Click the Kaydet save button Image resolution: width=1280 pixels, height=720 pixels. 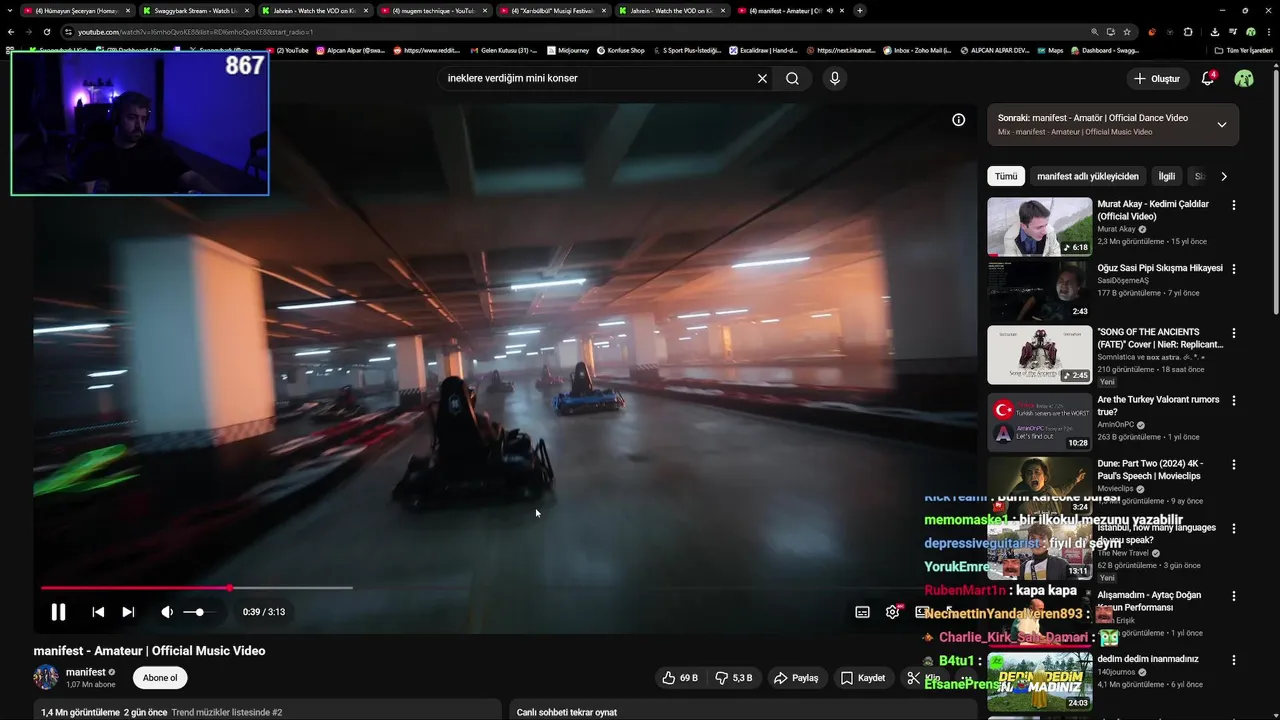click(863, 678)
